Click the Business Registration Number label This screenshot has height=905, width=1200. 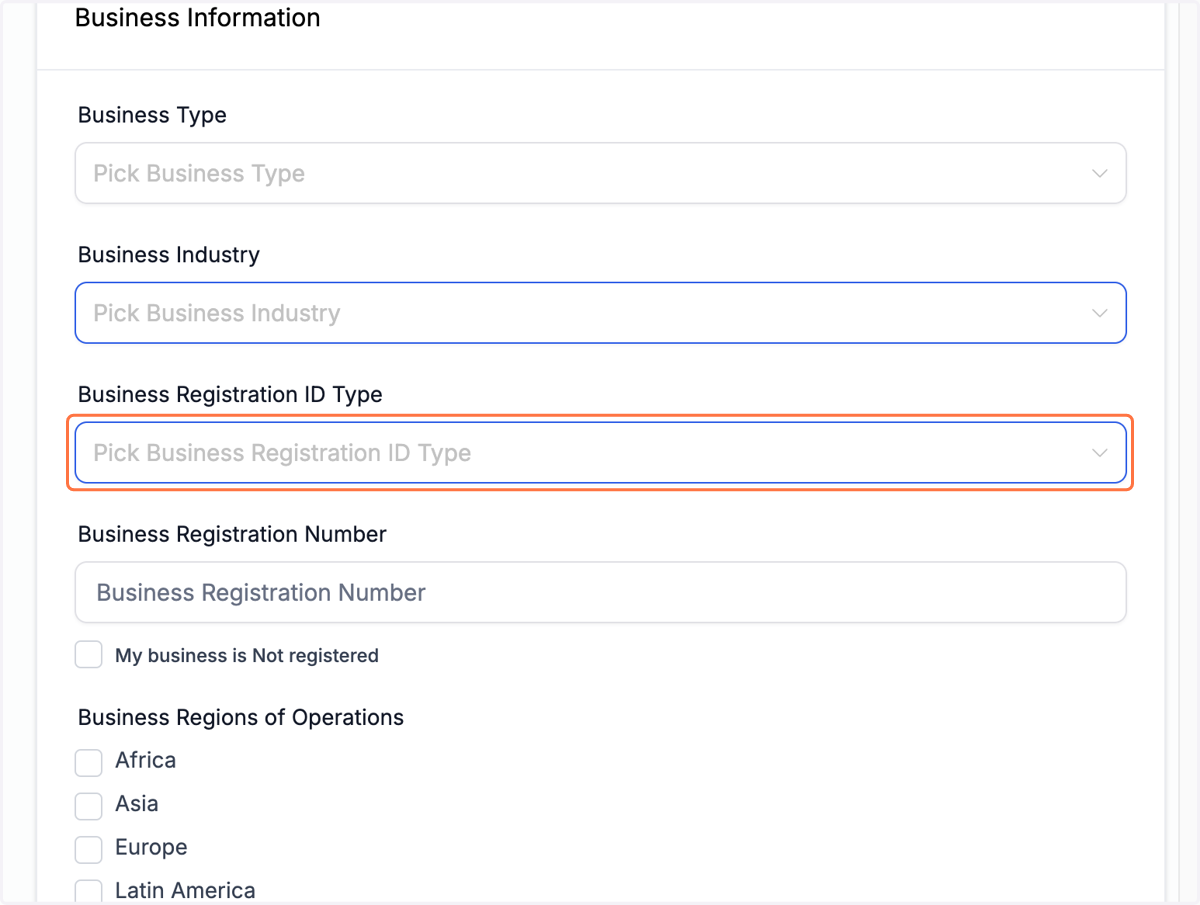232,535
